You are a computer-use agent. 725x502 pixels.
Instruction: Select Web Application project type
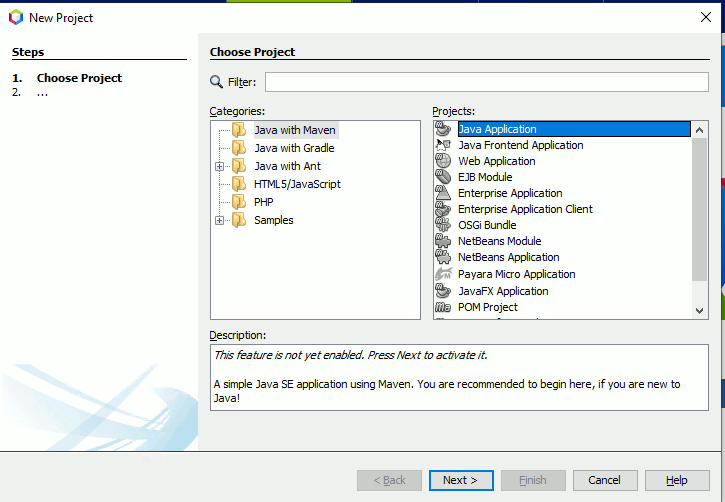pos(497,161)
